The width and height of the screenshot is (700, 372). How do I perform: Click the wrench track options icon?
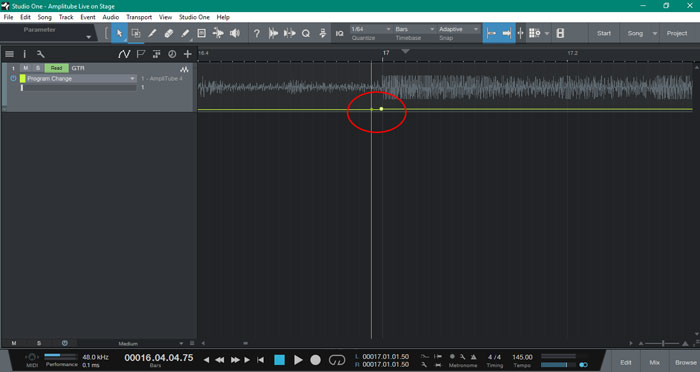point(40,54)
